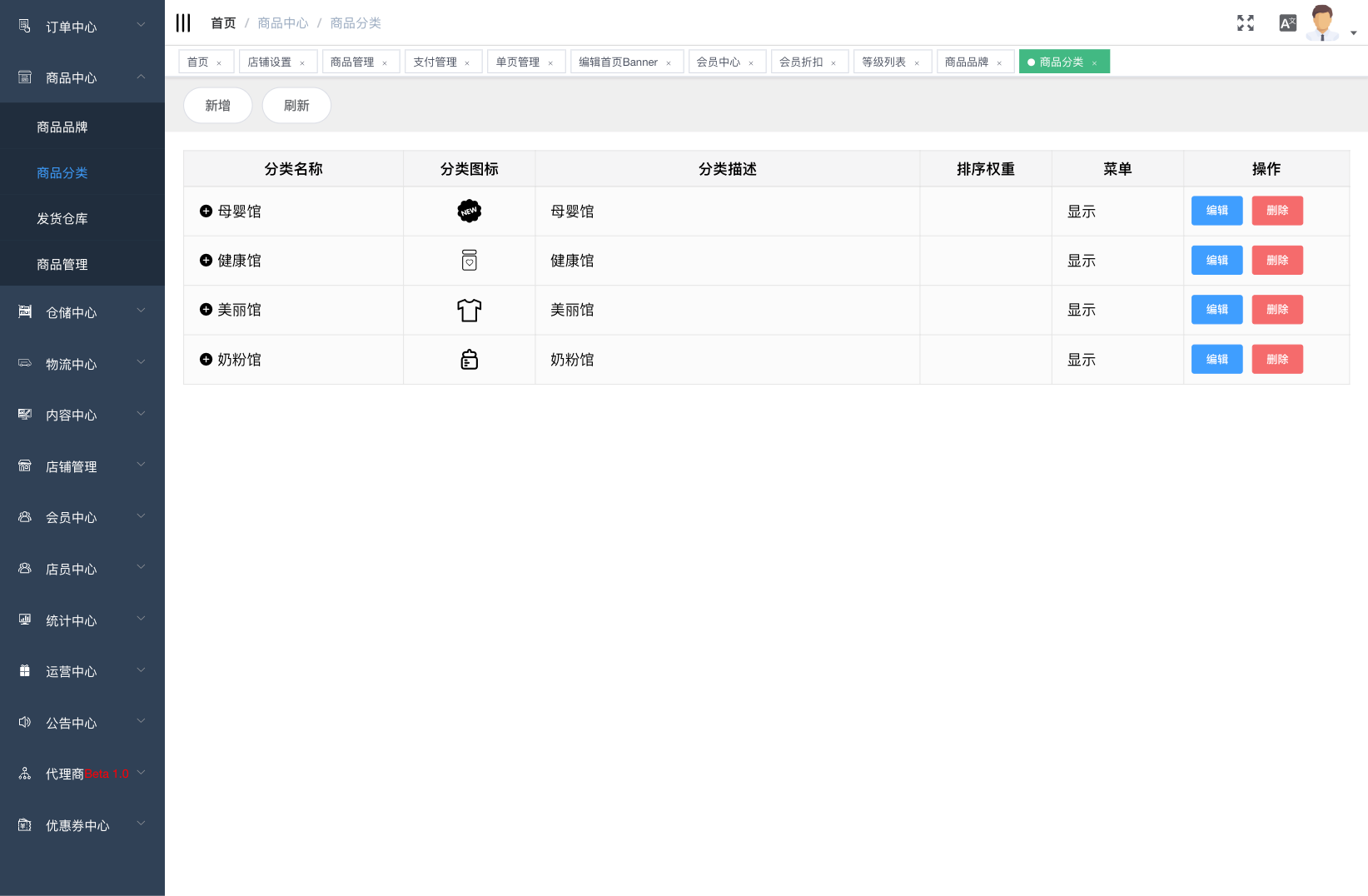
Task: Expand the 会员中心 sidebar menu
Action: (x=82, y=517)
